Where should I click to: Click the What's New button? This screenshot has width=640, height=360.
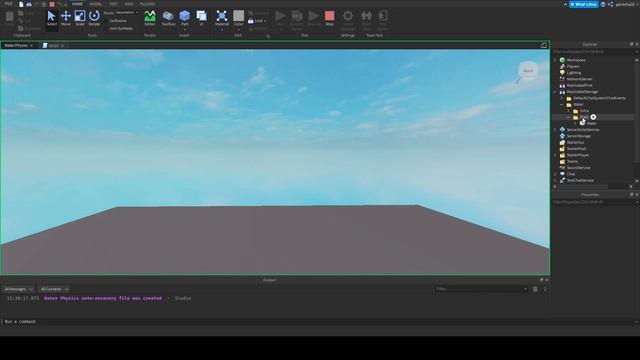pos(584,4)
